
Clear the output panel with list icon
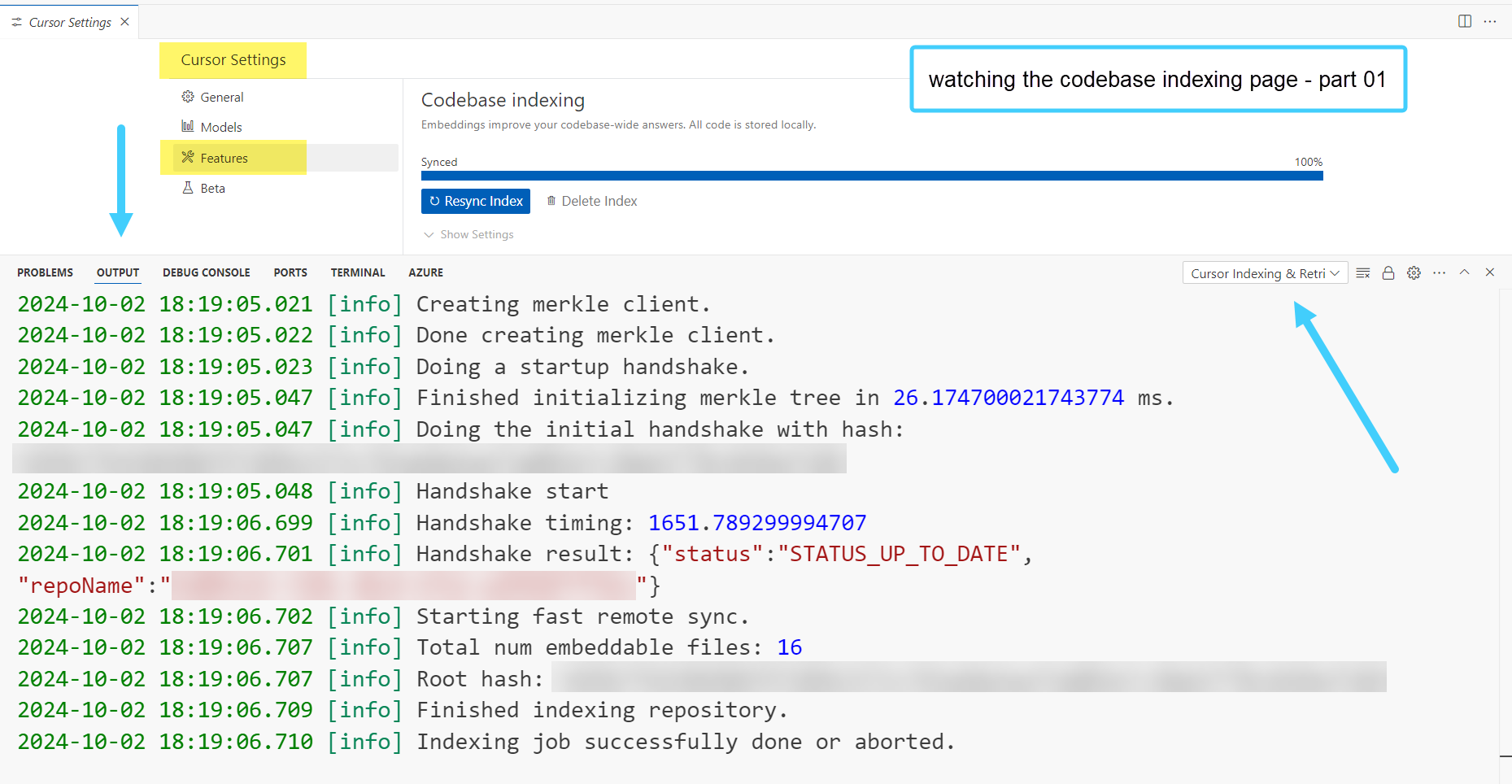click(1363, 273)
